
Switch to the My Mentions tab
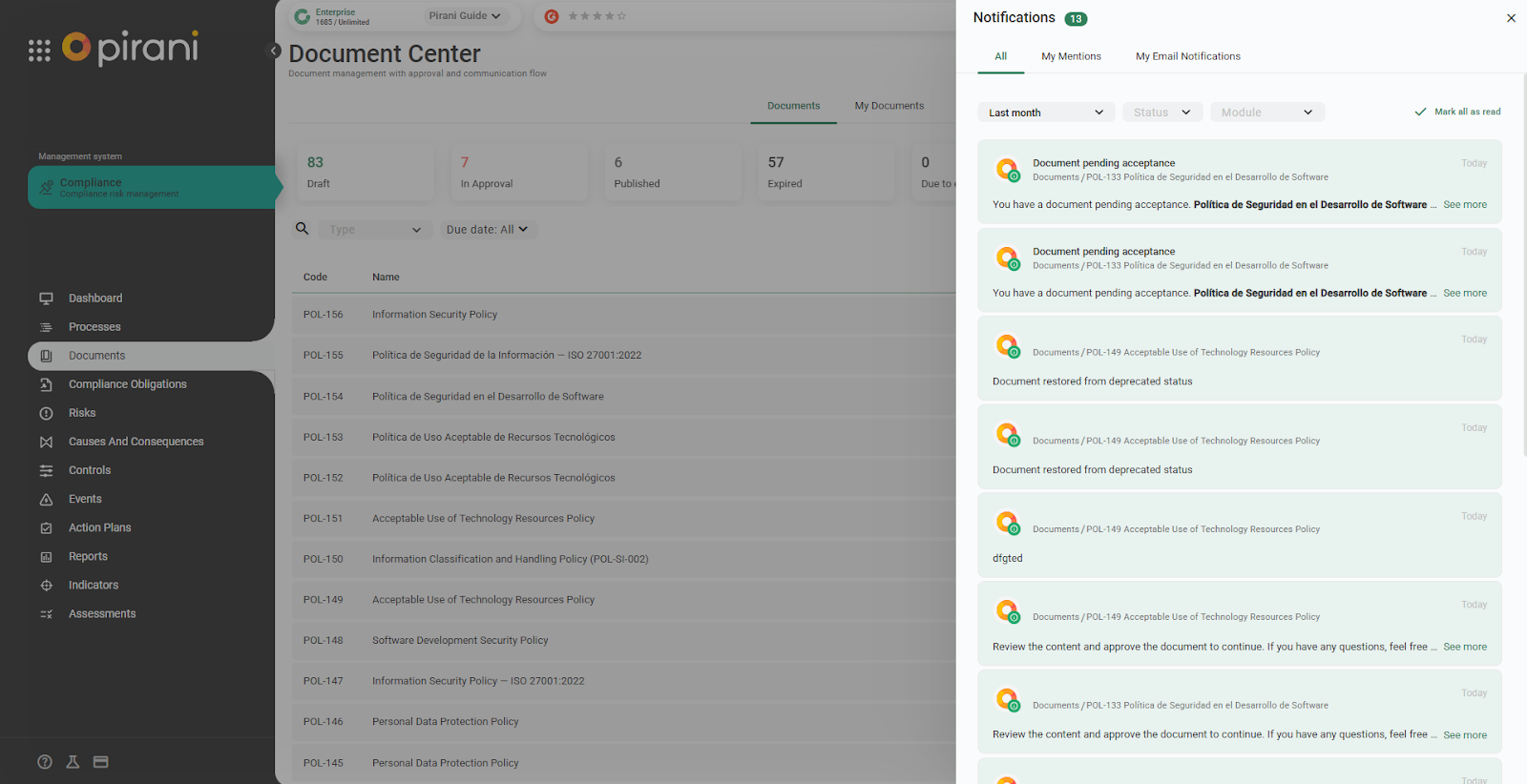(1071, 56)
